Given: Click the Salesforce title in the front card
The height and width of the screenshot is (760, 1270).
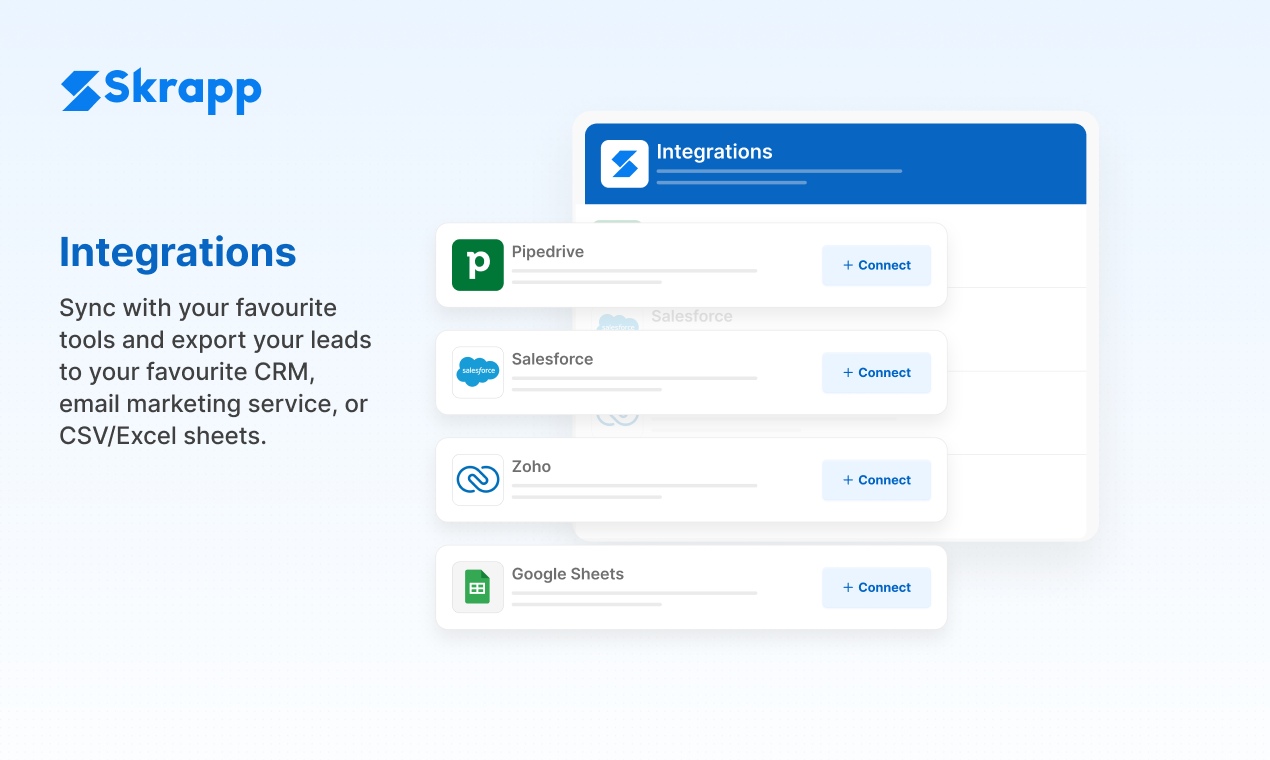Looking at the screenshot, I should (x=552, y=359).
